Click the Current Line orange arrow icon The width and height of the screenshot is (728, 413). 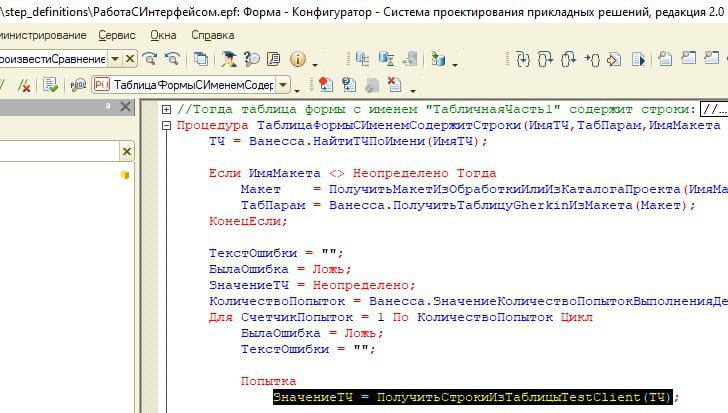tap(614, 59)
